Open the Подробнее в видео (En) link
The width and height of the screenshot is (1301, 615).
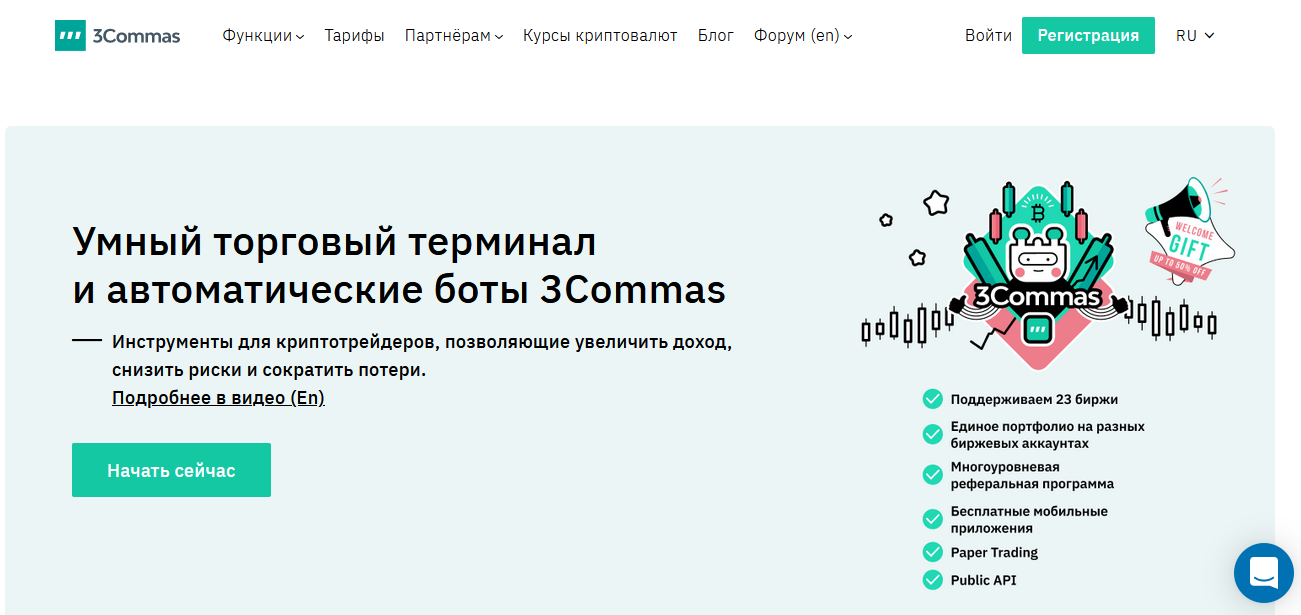(x=218, y=398)
